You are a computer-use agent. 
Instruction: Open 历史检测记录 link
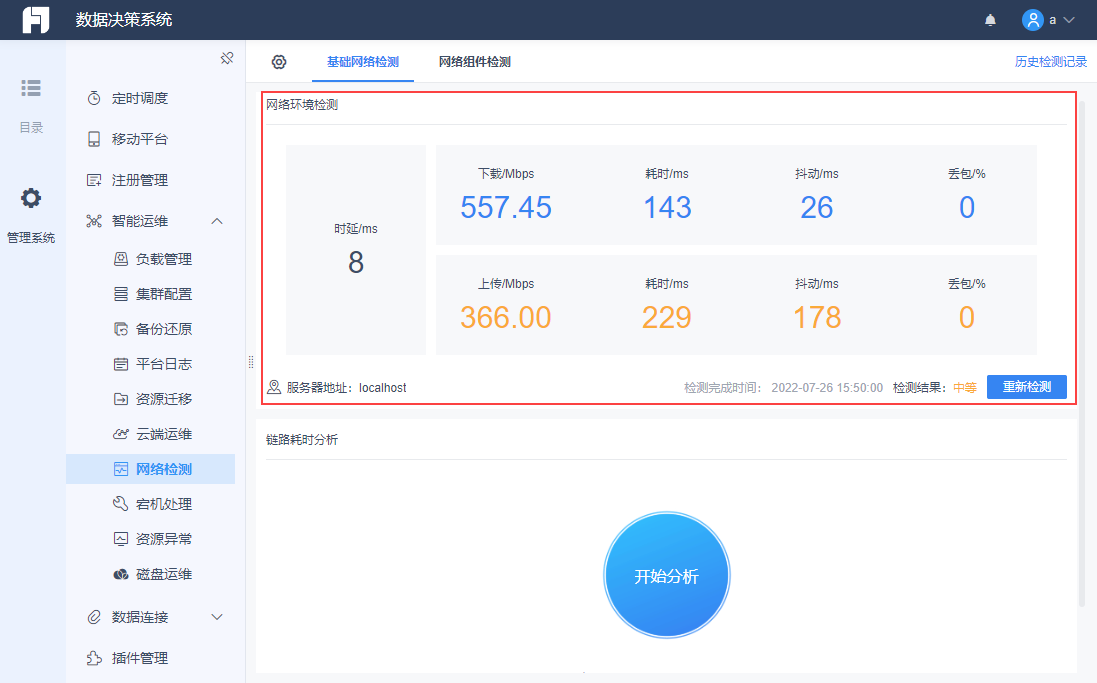pos(1051,62)
